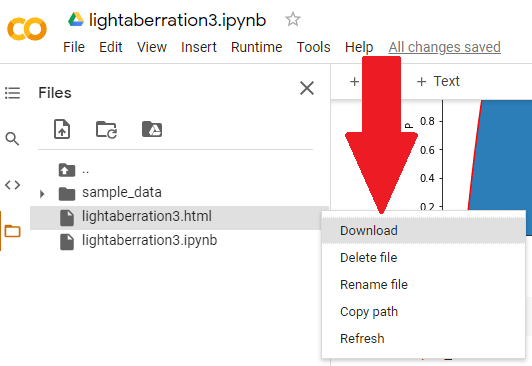
Task: Select the sample_data folder
Action: pos(121,192)
